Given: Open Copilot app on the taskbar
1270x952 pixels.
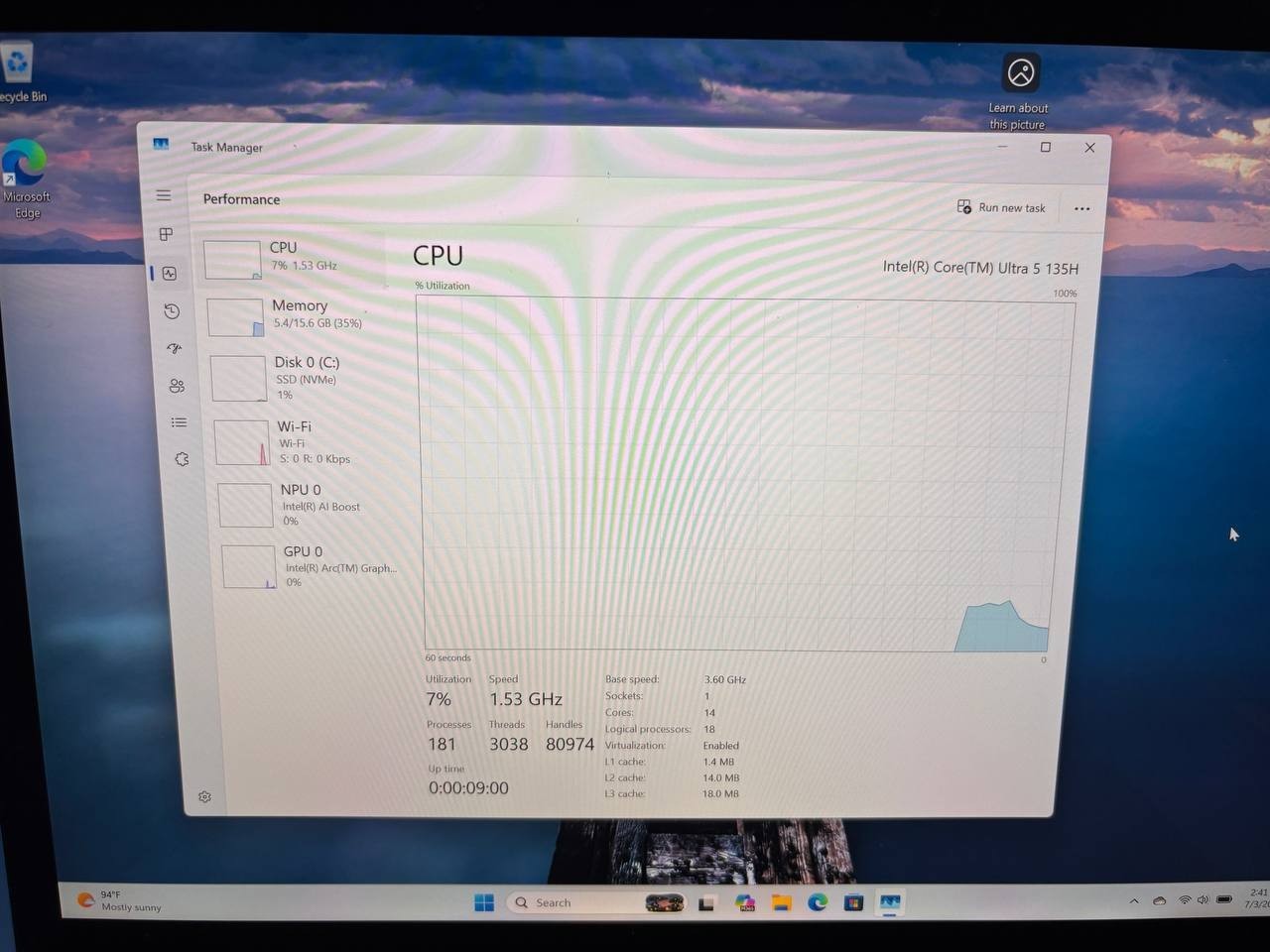Looking at the screenshot, I should tap(744, 903).
